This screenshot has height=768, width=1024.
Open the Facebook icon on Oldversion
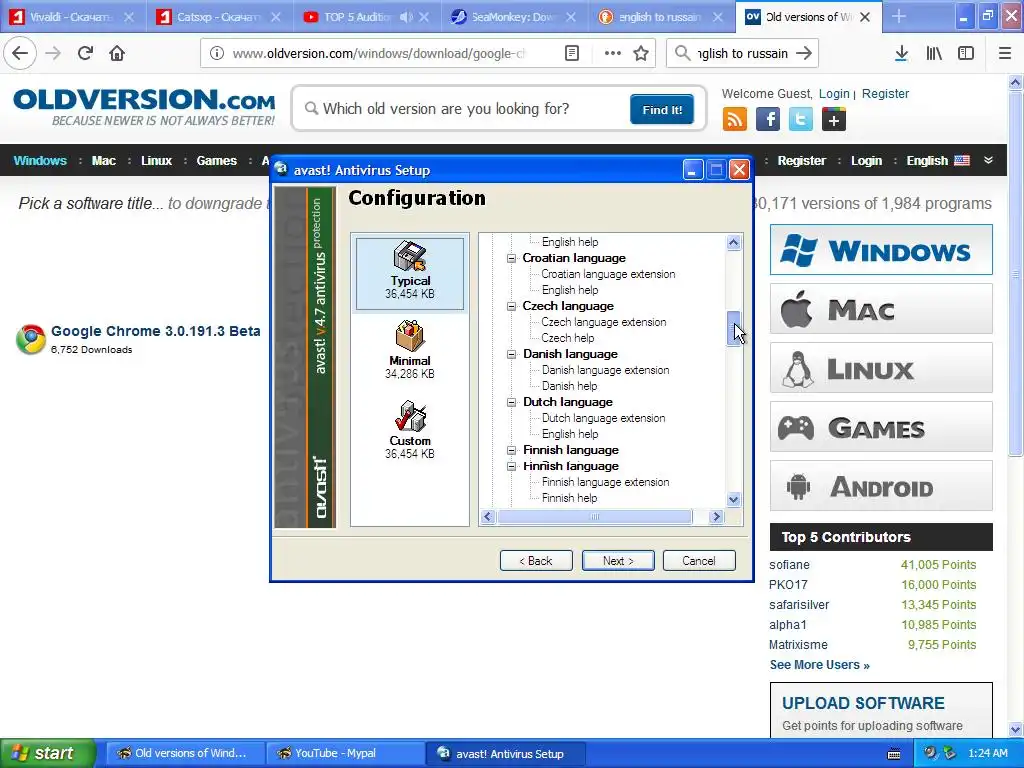768,120
